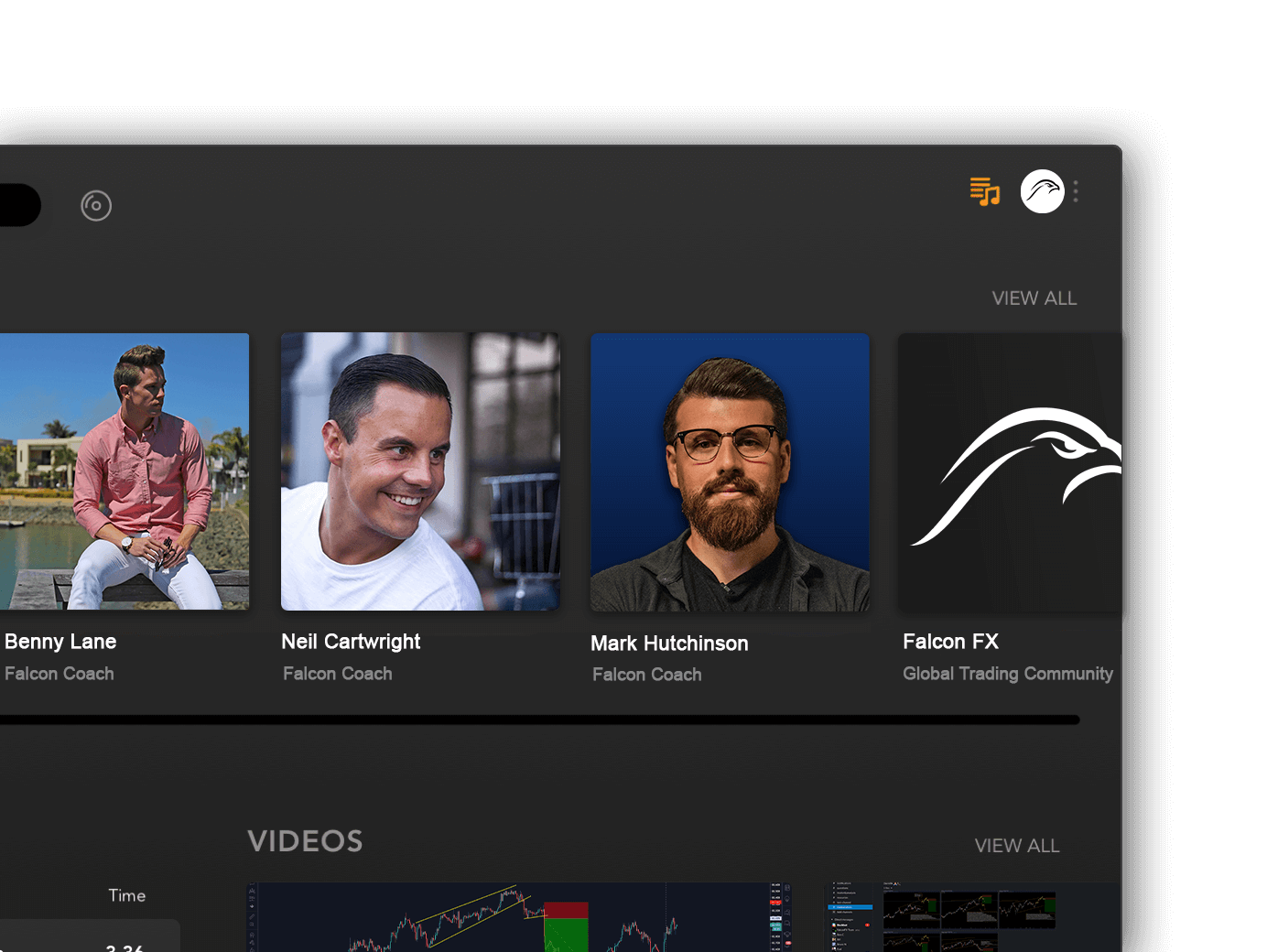The width and height of the screenshot is (1267, 952).
Task: Click the Videos section heading
Action: click(305, 841)
